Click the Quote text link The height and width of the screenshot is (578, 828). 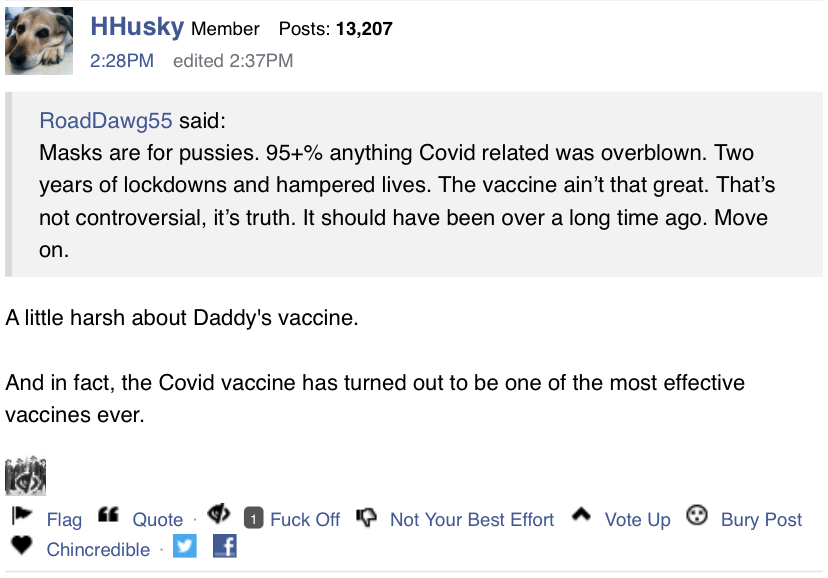click(157, 520)
